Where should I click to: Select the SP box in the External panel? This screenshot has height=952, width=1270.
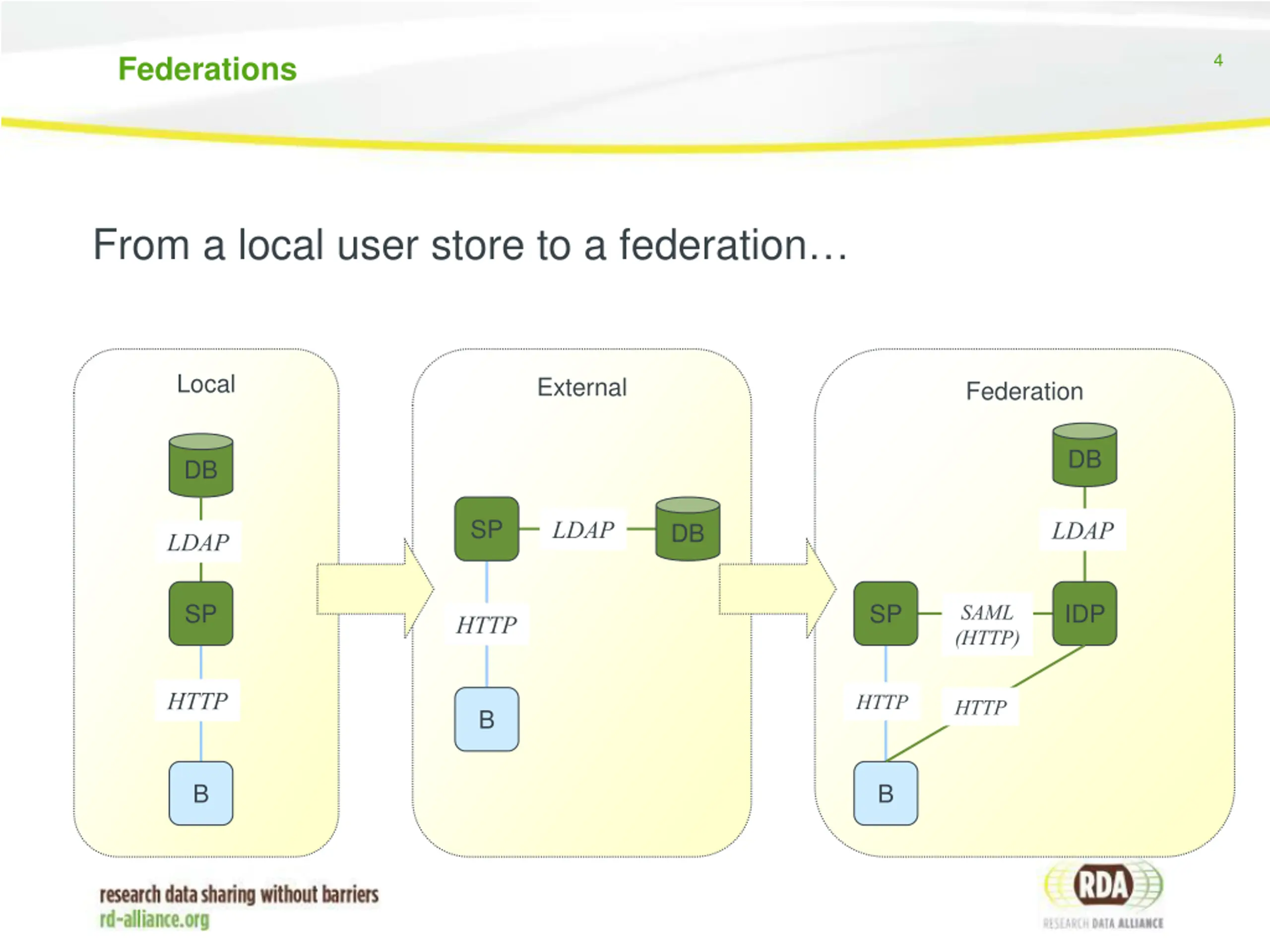[487, 529]
